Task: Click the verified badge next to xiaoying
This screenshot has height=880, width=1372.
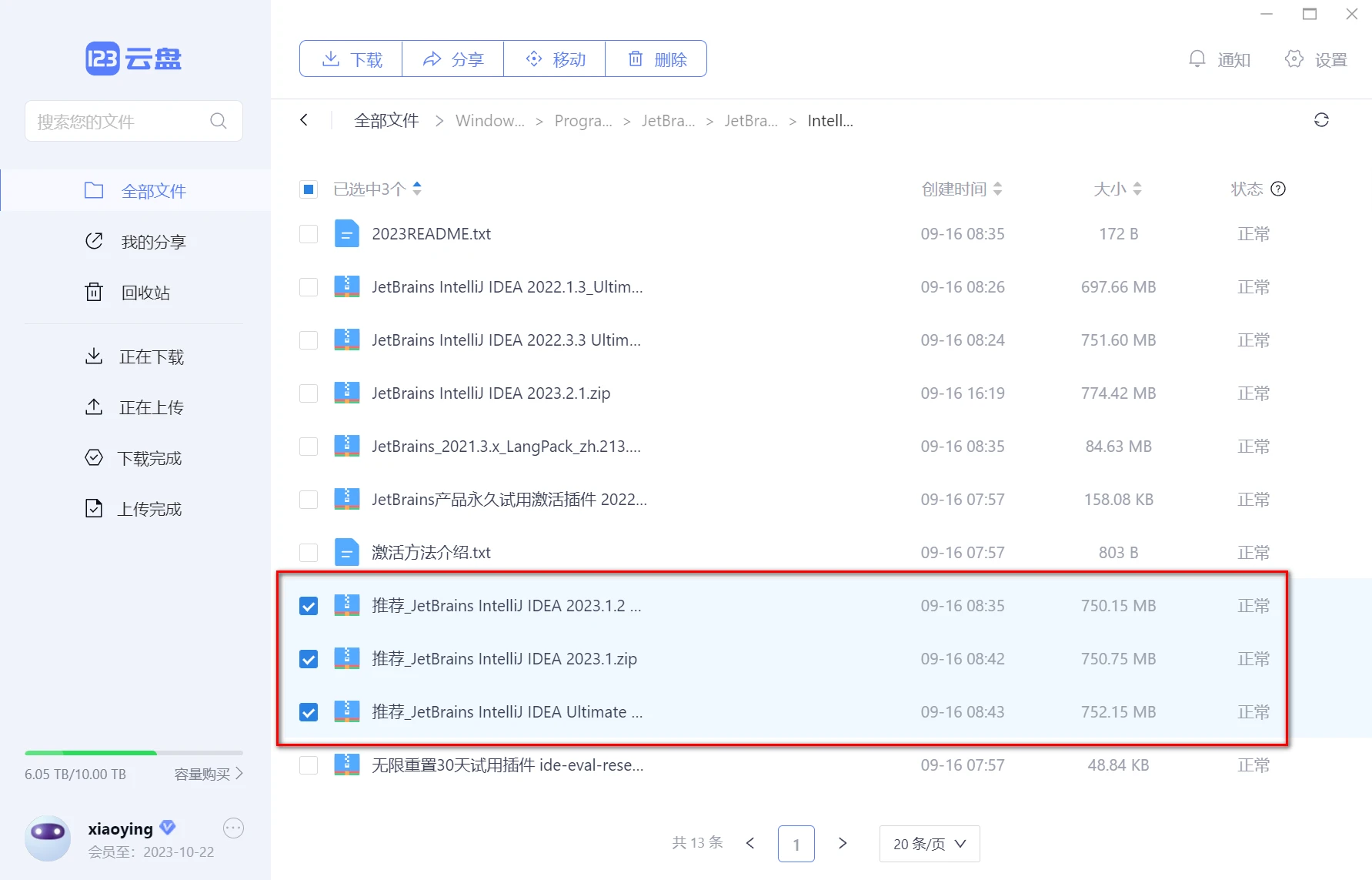Action: (168, 828)
